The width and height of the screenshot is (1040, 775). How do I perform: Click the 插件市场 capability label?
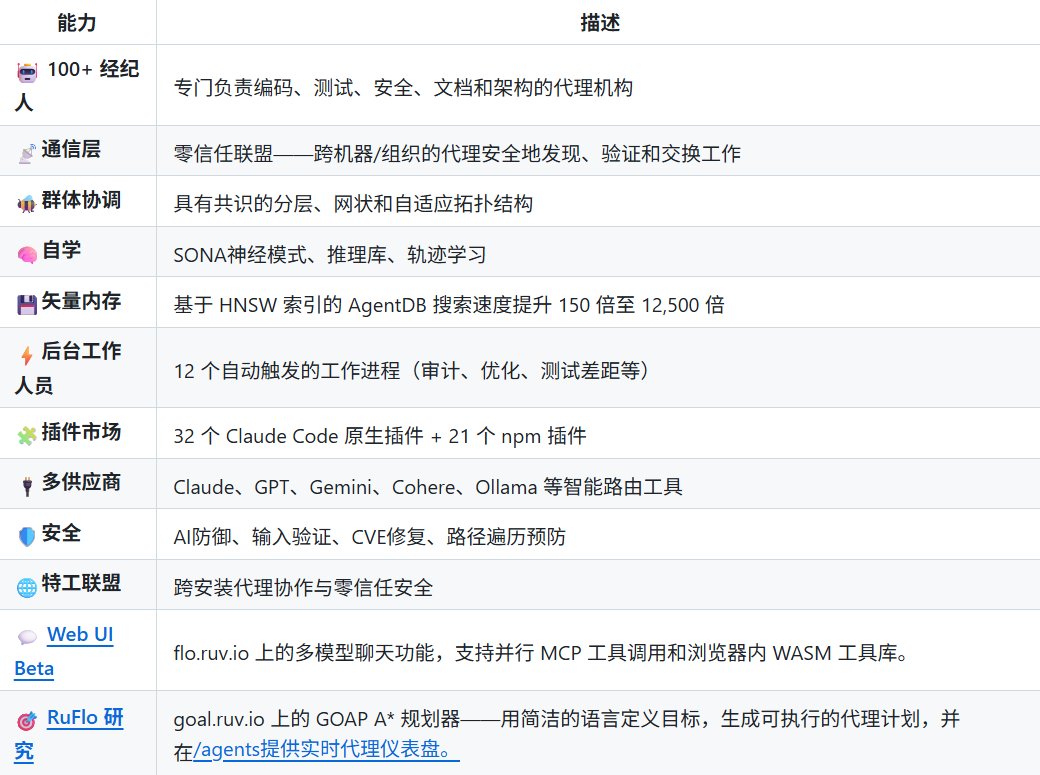pos(81,432)
